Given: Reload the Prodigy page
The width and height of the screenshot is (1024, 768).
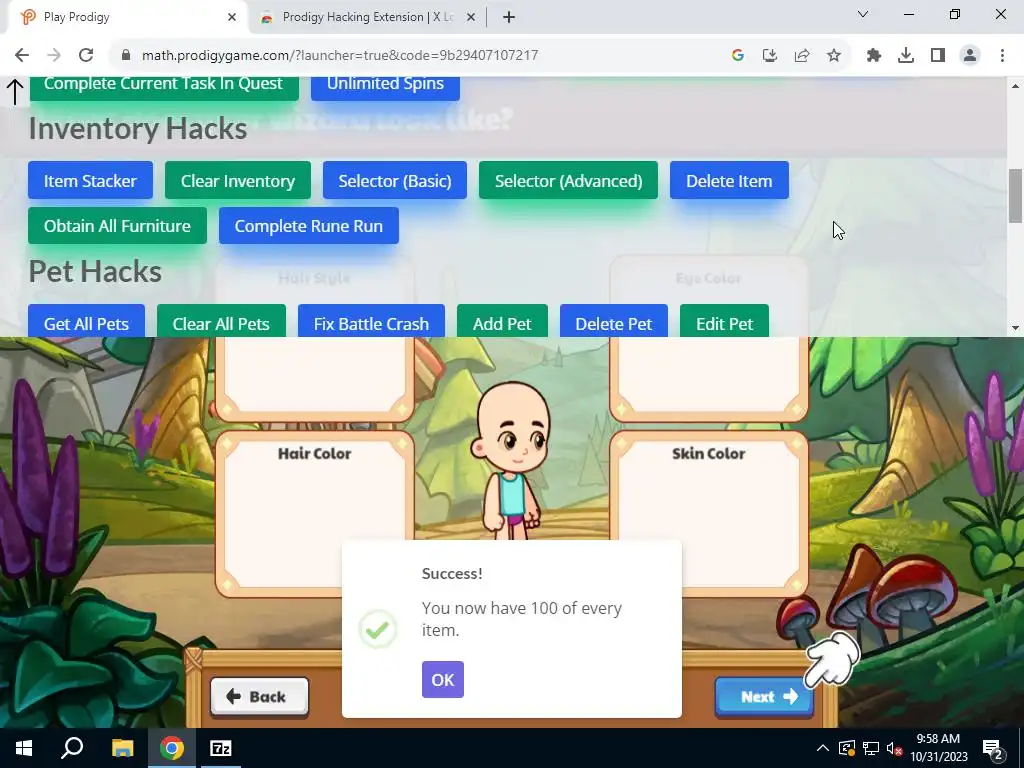Looking at the screenshot, I should pos(86,56).
